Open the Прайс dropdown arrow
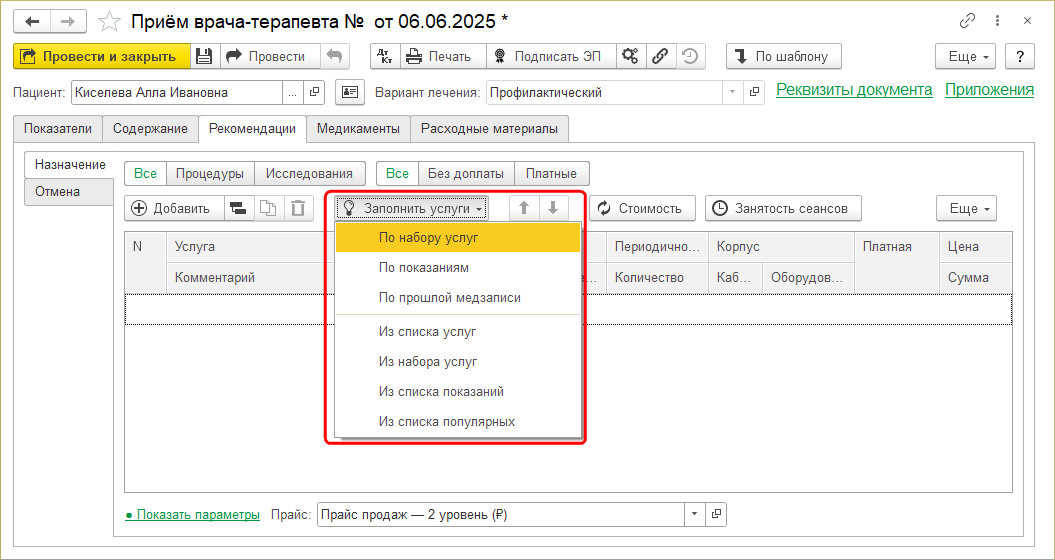Viewport: 1055px width, 560px height. 694,515
